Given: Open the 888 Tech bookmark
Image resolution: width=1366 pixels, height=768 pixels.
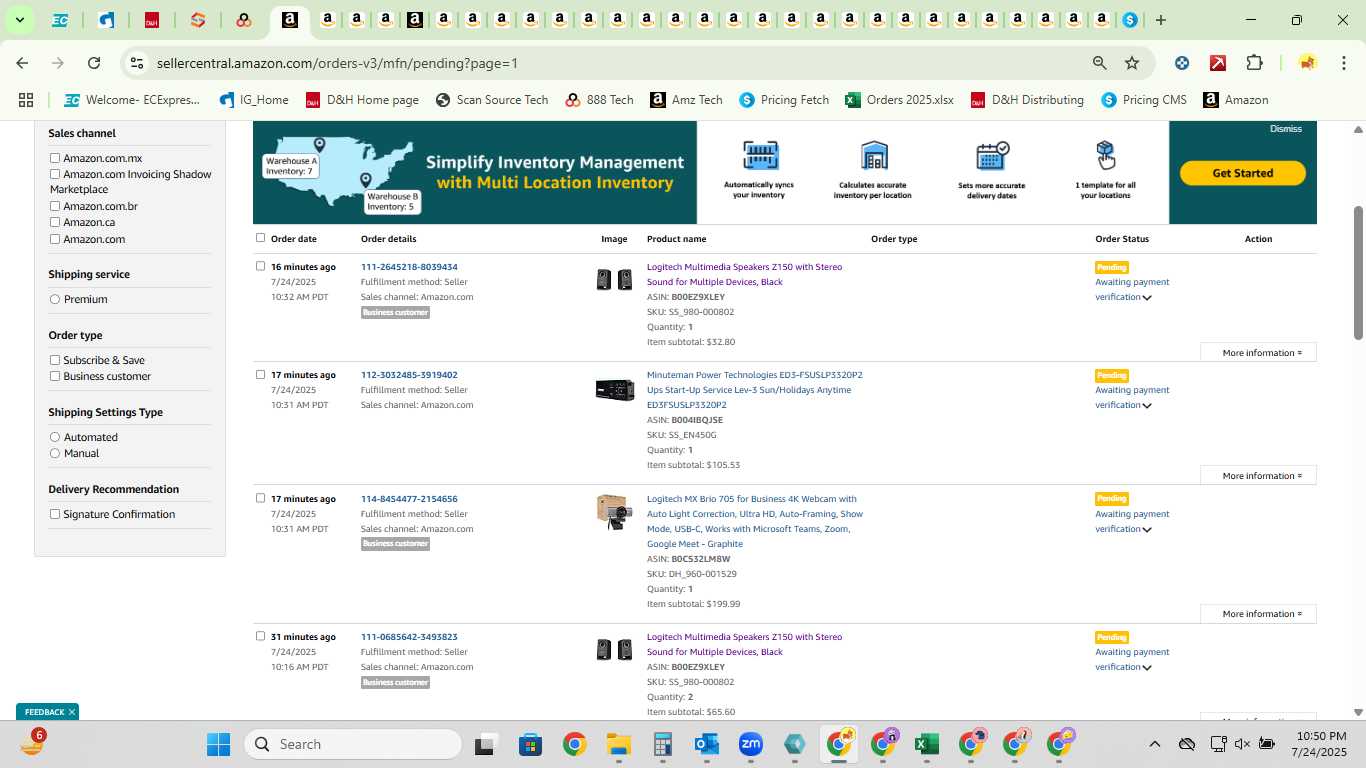Looking at the screenshot, I should click(599, 100).
